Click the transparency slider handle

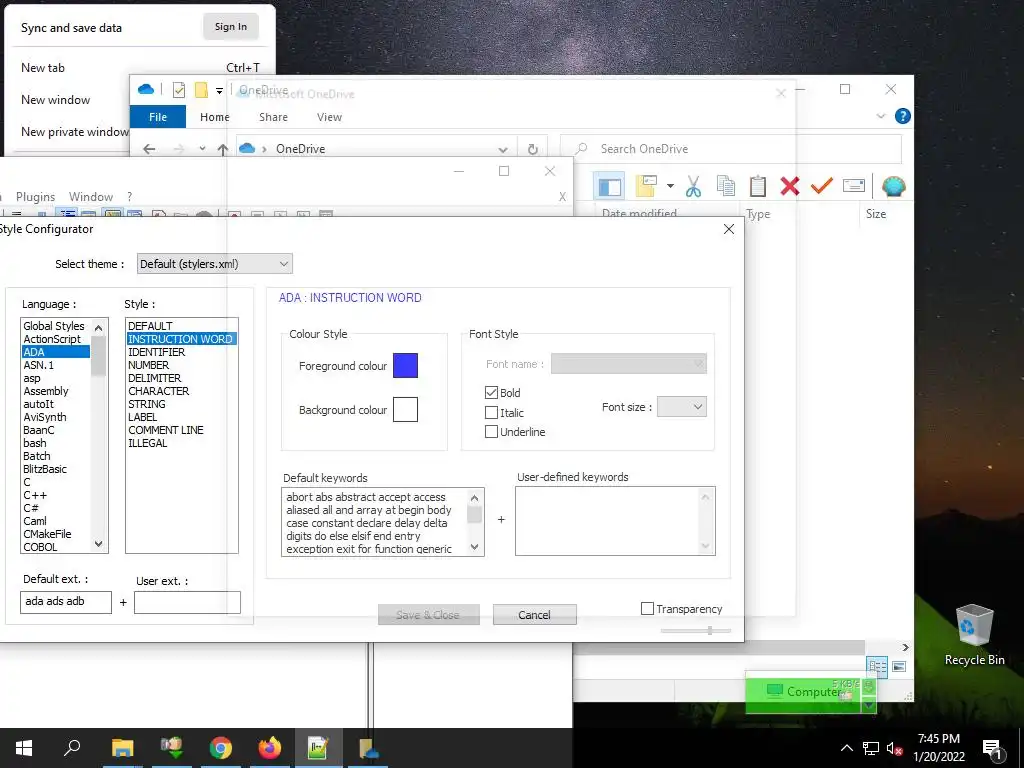point(710,631)
